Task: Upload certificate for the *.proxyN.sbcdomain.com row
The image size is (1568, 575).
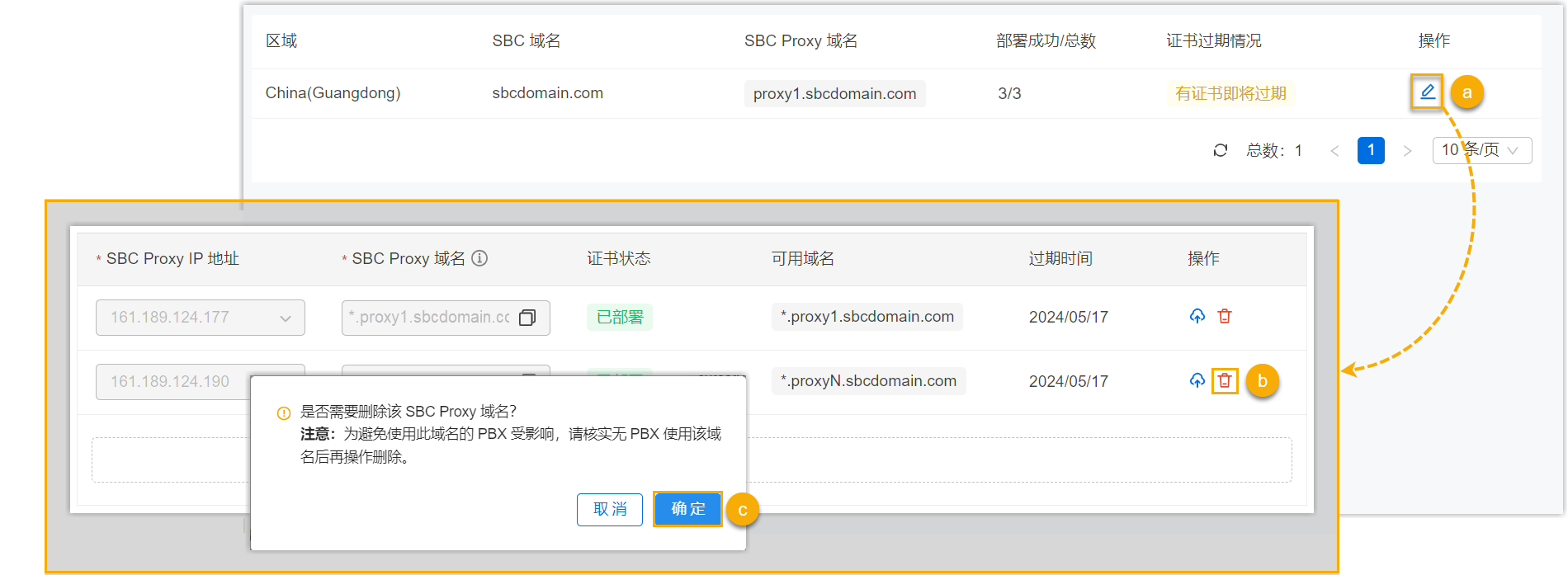Action: 1197,380
